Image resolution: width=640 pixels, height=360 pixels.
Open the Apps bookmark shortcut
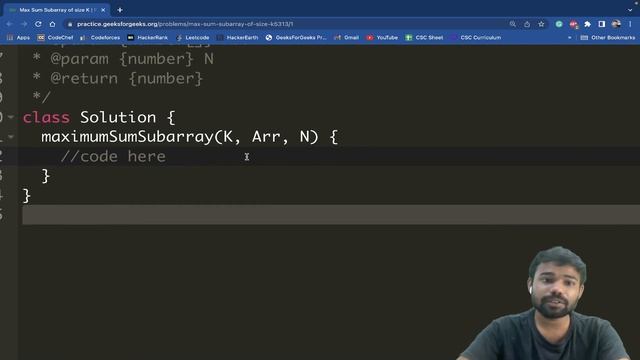click(19, 38)
